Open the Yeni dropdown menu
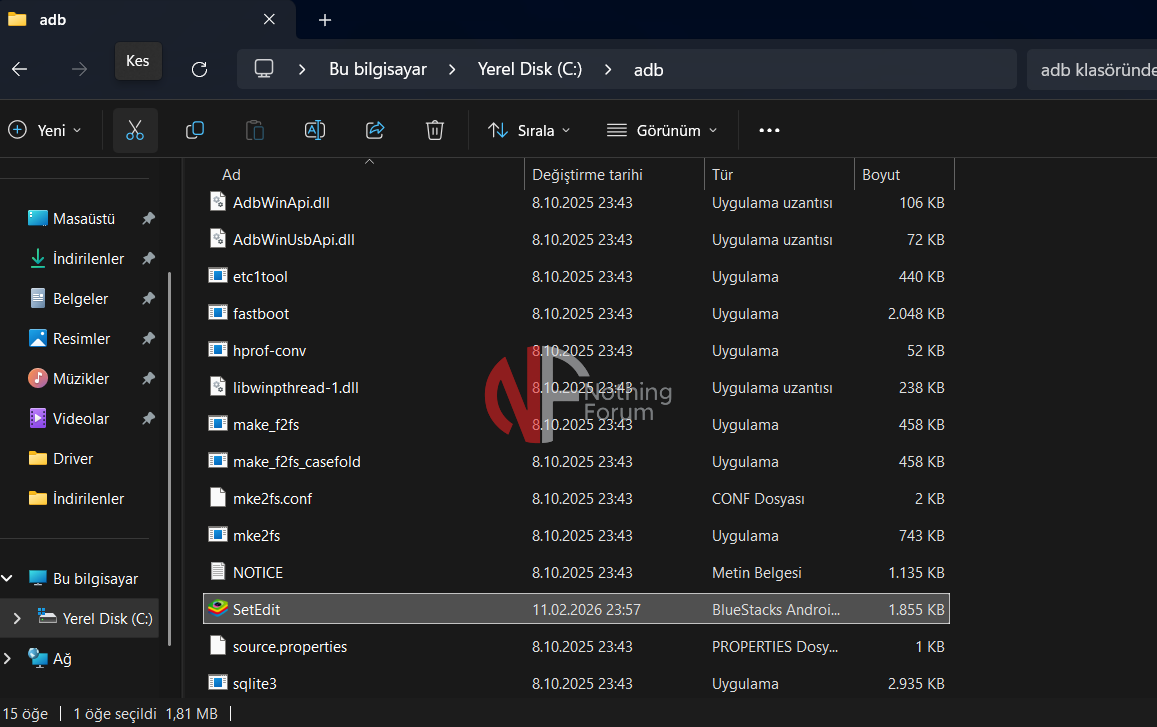Image resolution: width=1157 pixels, height=727 pixels. coord(45,130)
